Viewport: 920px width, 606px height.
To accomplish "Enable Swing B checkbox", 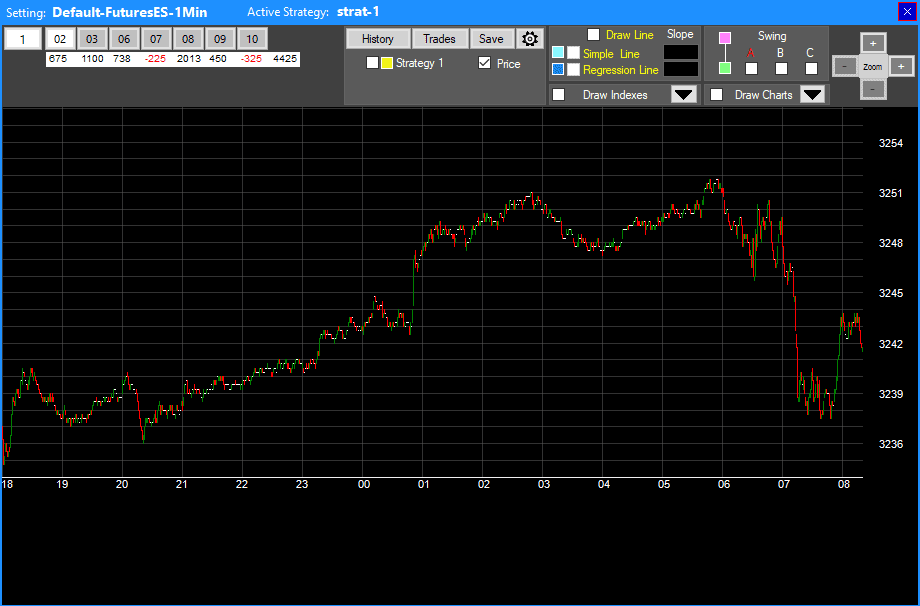I will (x=781, y=68).
